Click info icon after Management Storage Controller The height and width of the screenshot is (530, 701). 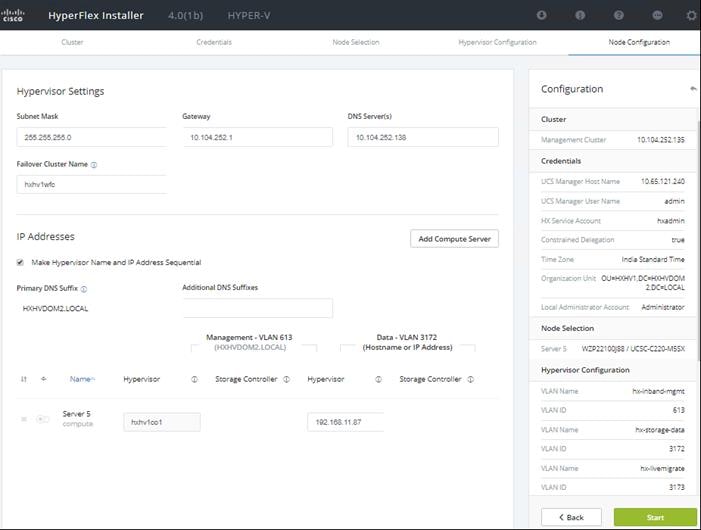tap(287, 379)
